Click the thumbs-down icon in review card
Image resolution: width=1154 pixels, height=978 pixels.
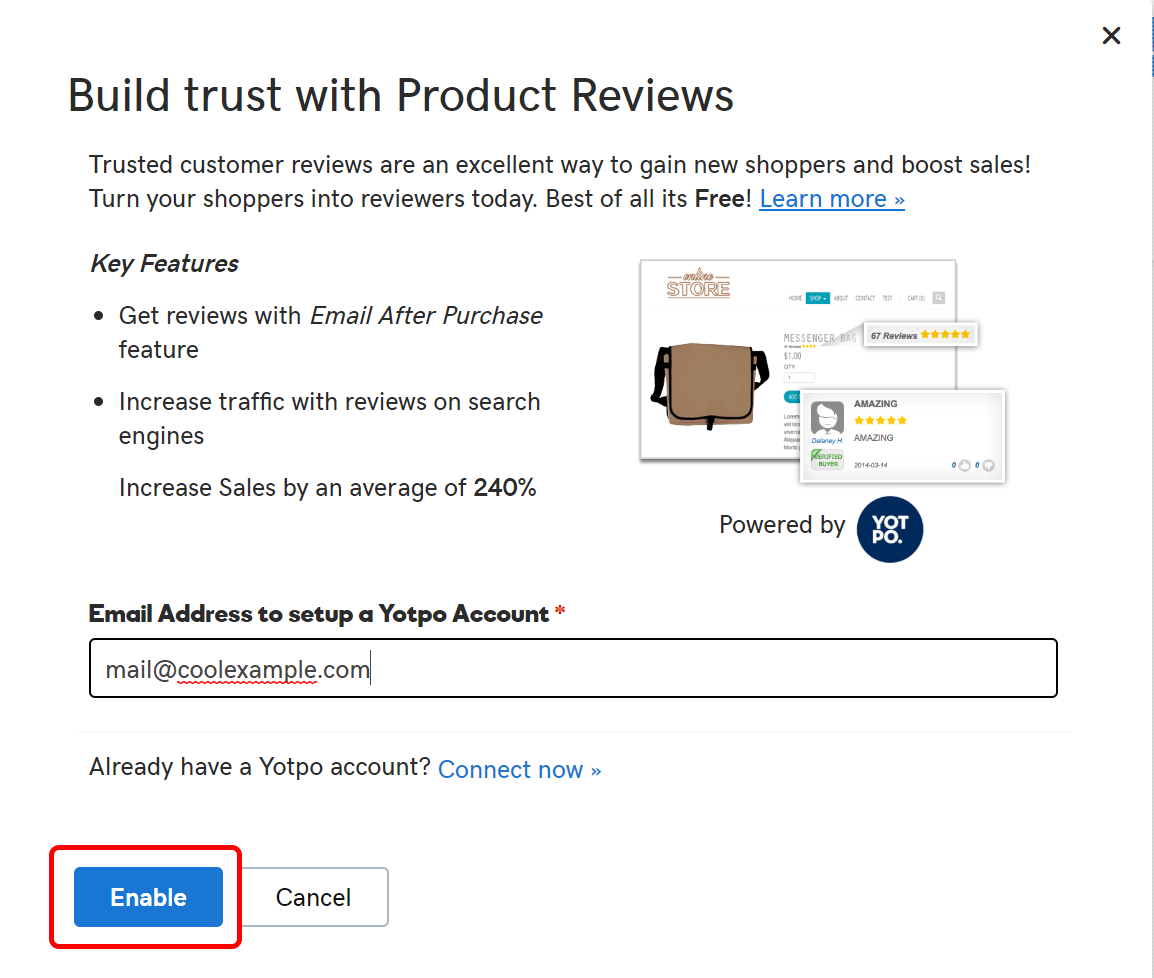click(x=988, y=465)
